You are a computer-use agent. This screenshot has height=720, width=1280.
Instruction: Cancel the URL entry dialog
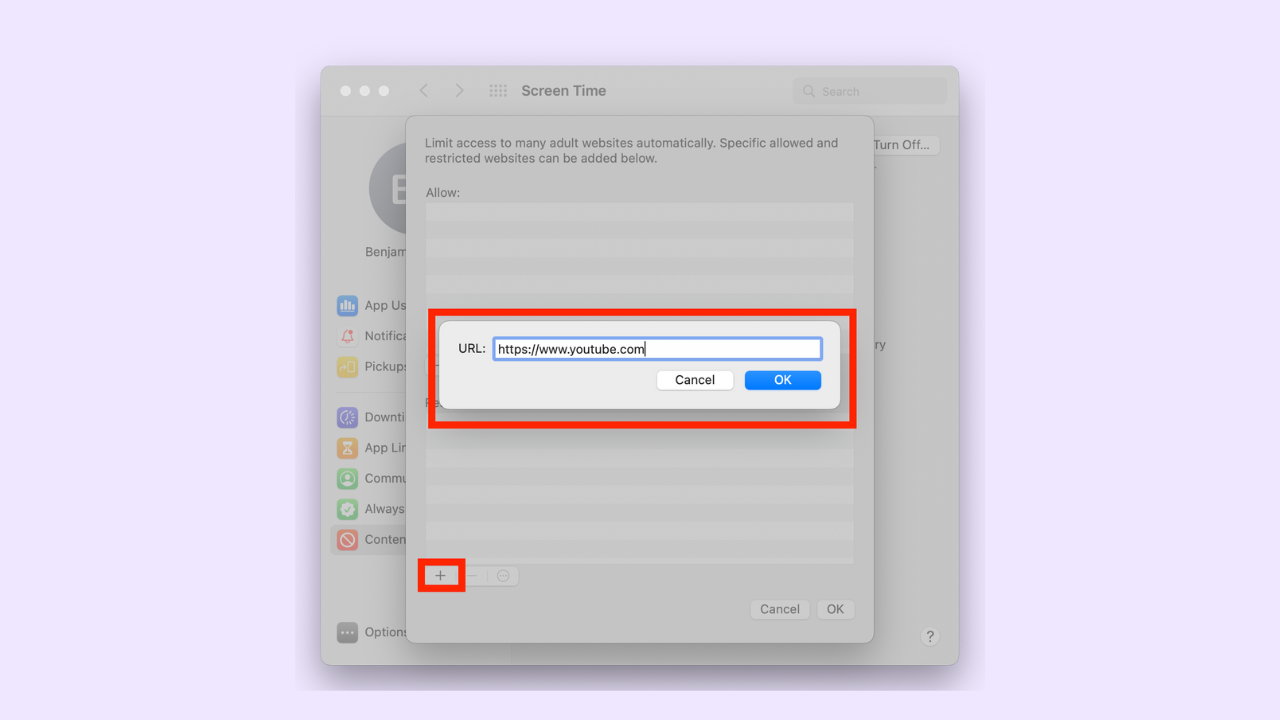point(695,380)
